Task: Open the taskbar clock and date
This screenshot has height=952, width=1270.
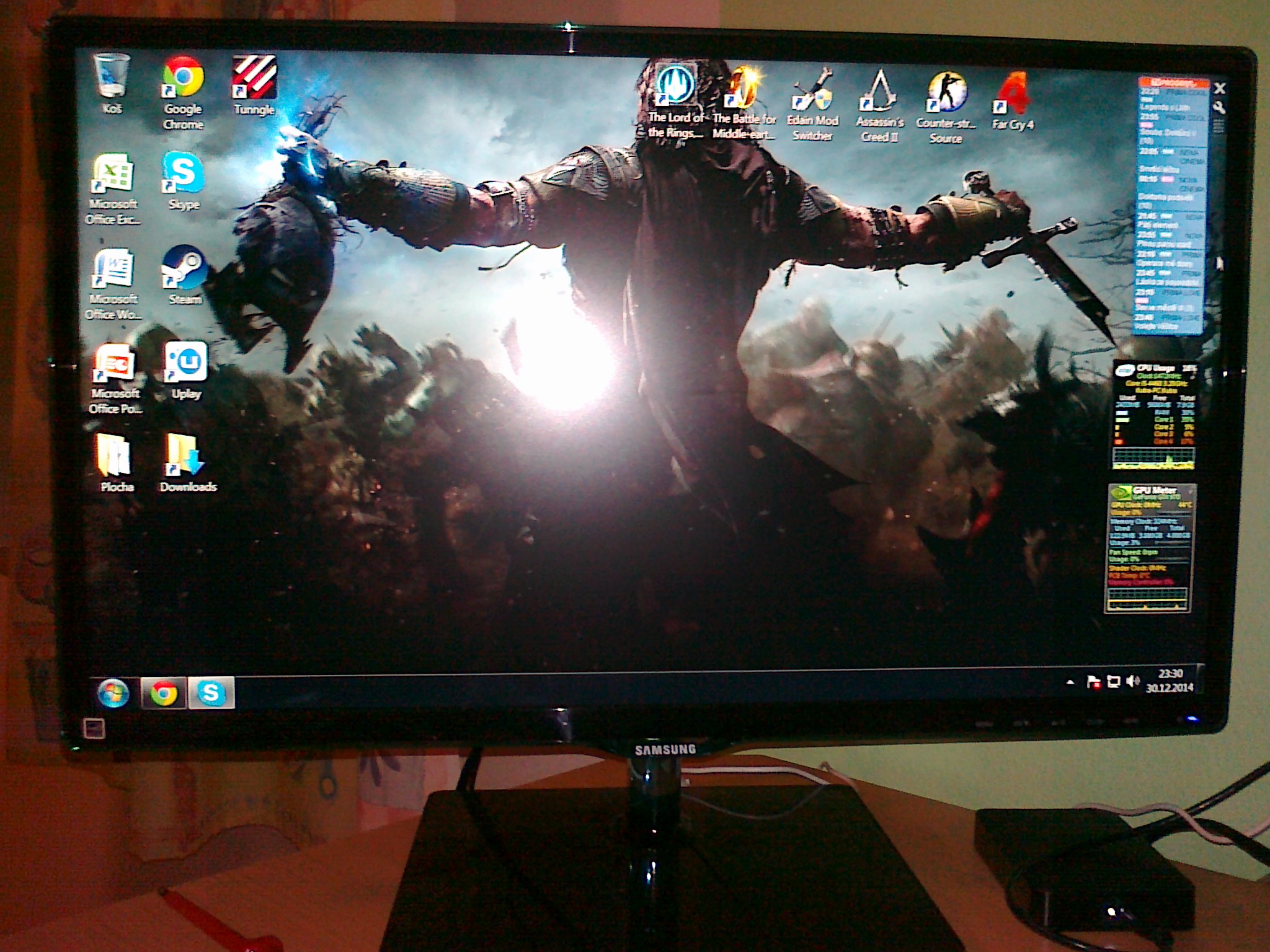Action: click(x=1170, y=681)
